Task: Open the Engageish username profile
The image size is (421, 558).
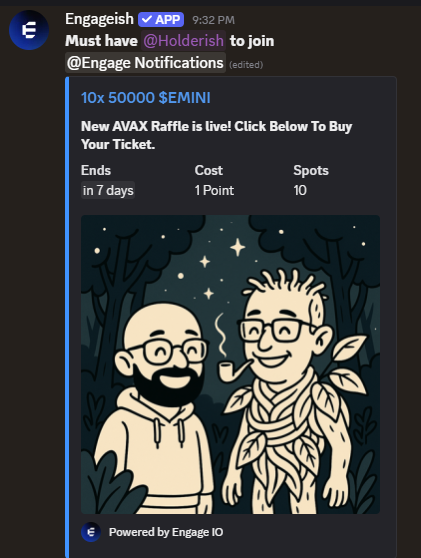Action: tap(99, 19)
